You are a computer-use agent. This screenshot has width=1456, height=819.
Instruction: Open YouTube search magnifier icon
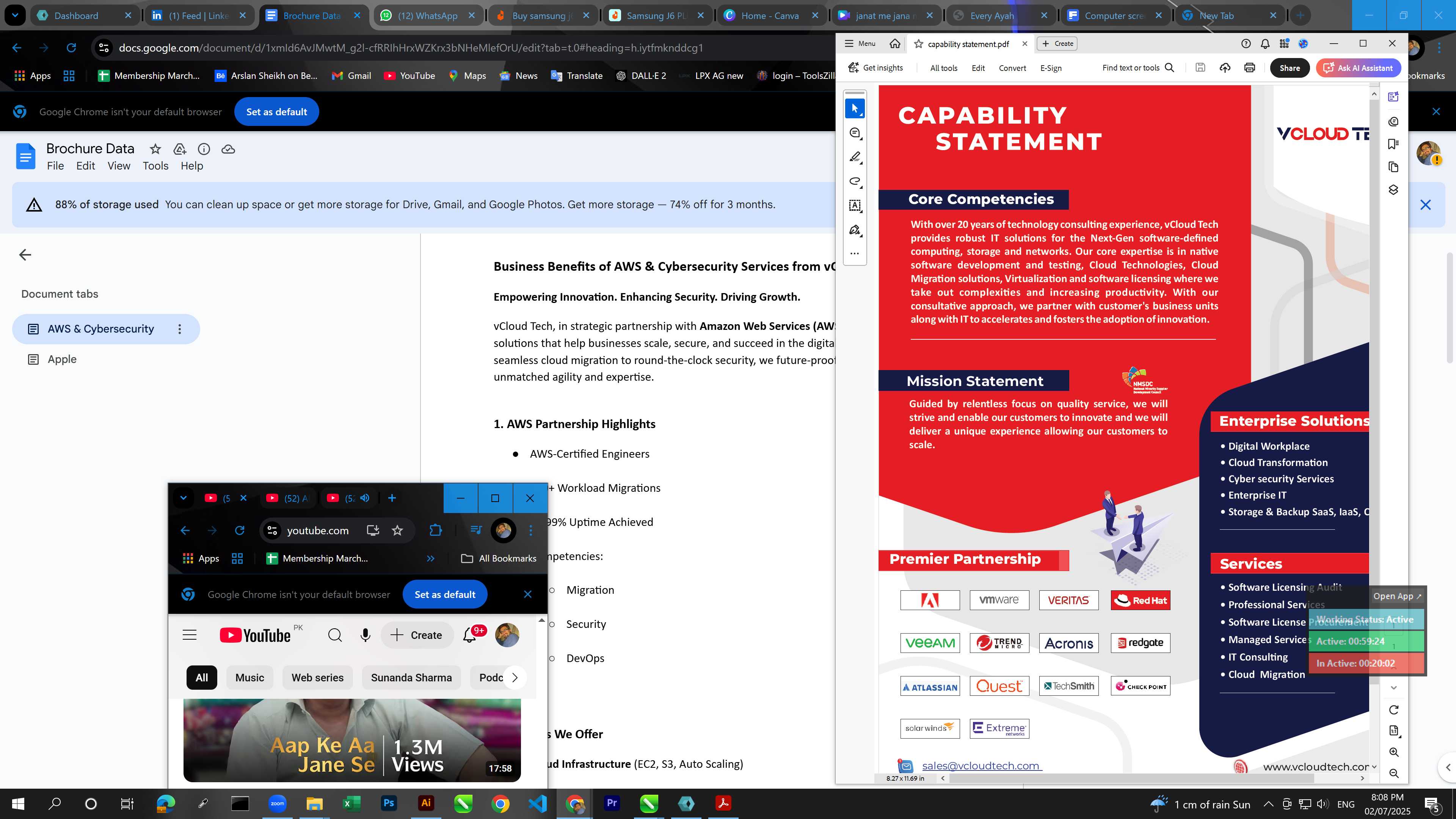[x=334, y=635]
